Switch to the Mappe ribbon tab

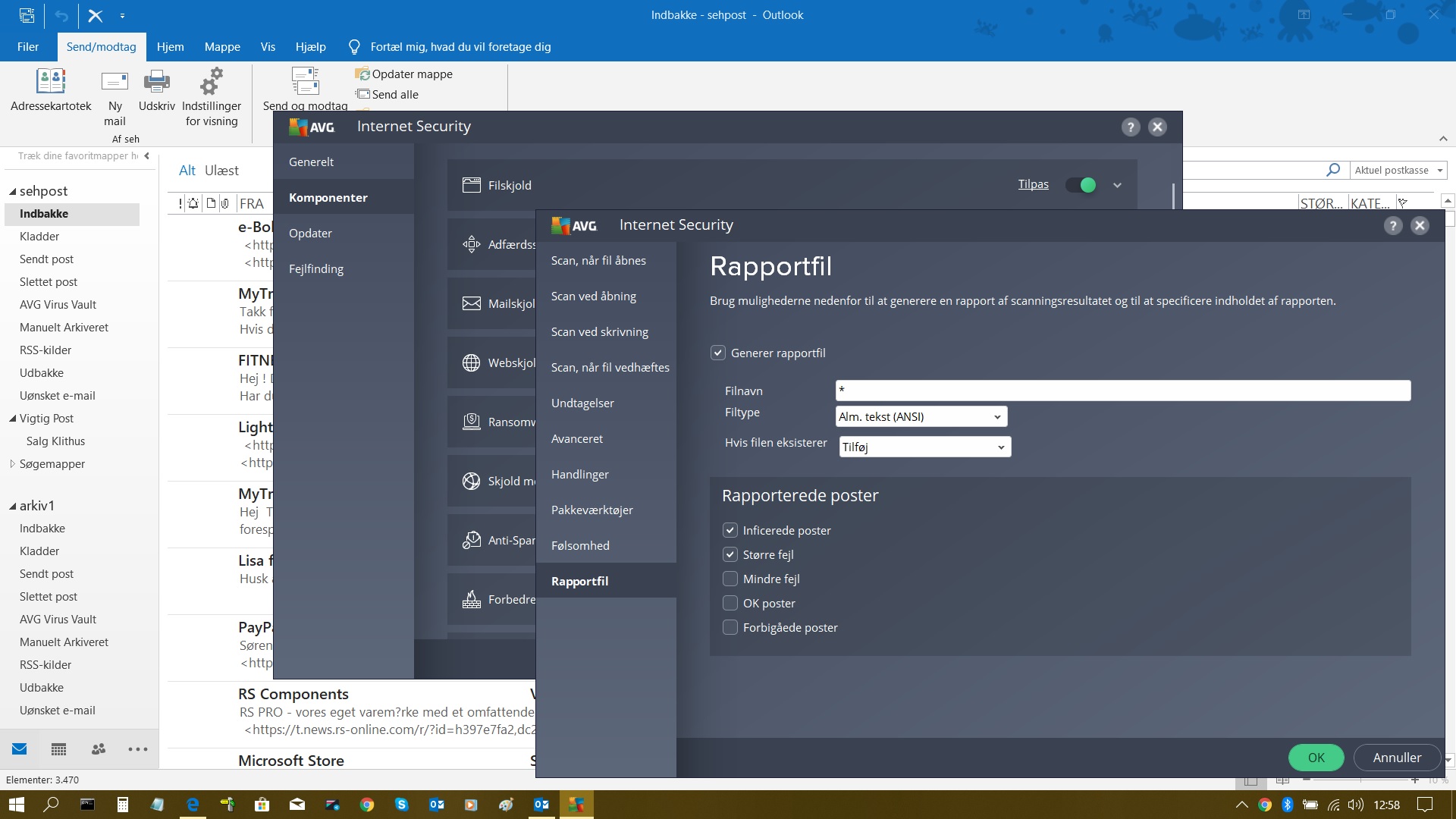222,46
